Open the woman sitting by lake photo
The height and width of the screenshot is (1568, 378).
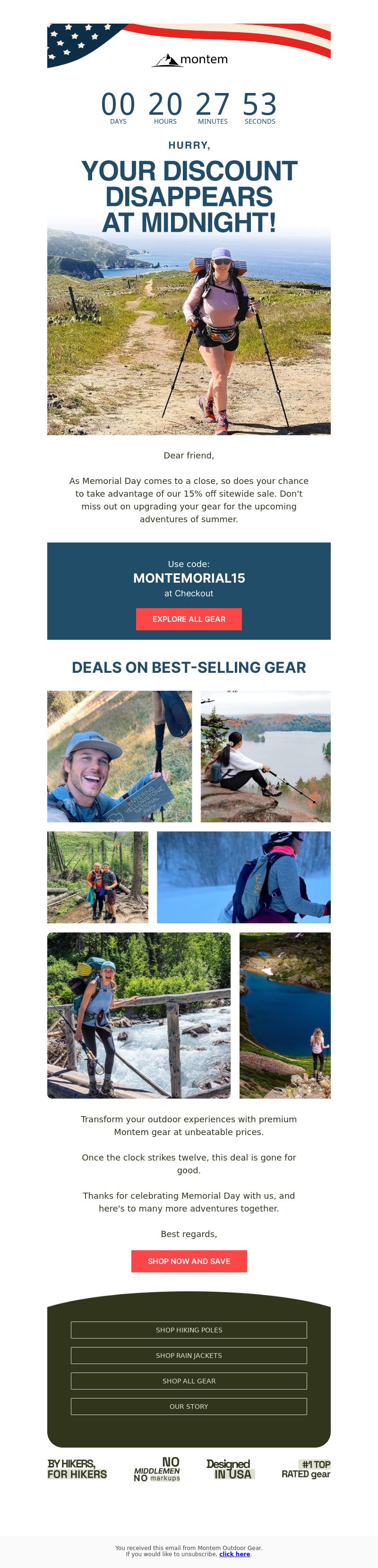266,756
